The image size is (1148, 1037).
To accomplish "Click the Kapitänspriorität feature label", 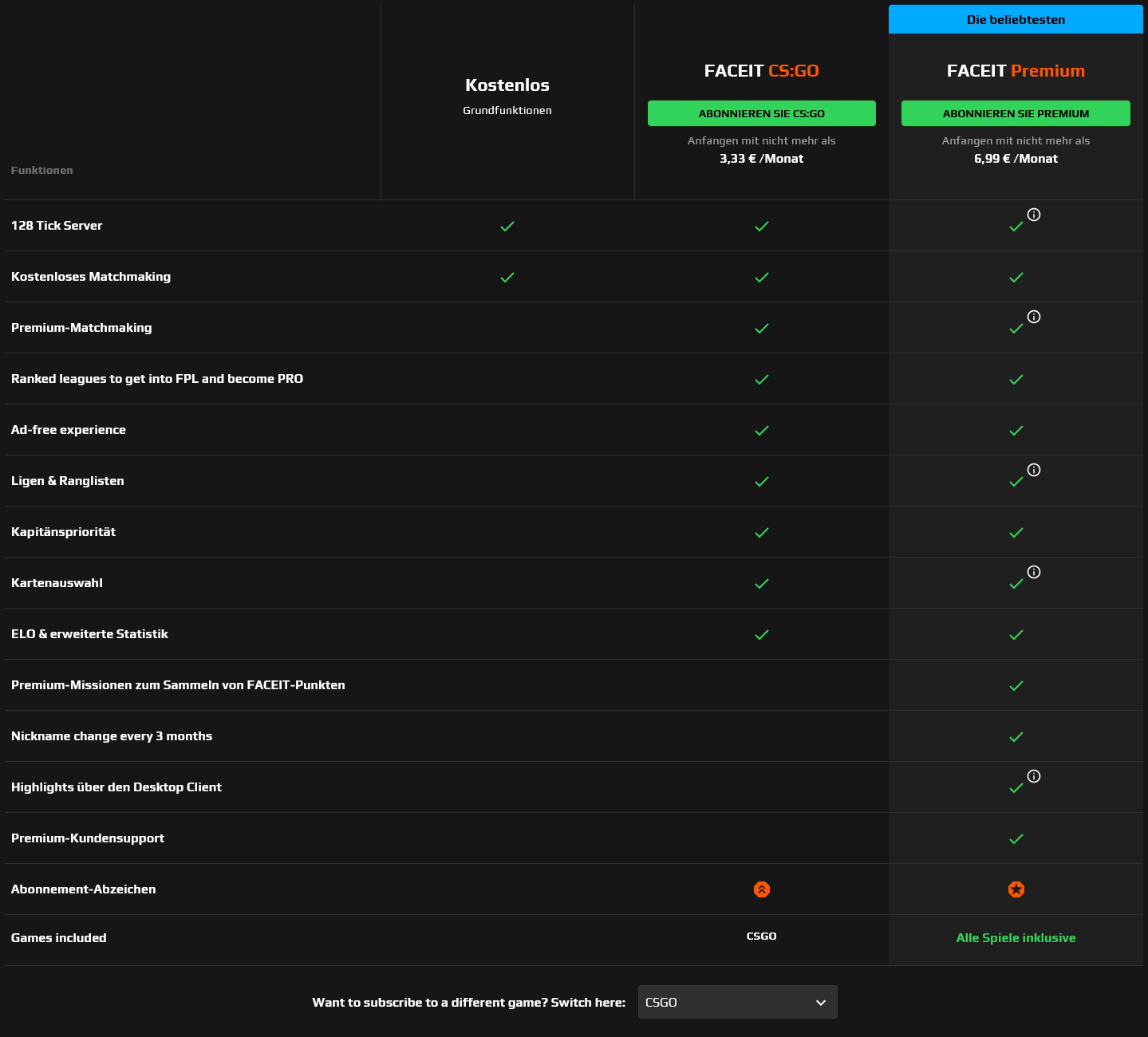I will (64, 532).
